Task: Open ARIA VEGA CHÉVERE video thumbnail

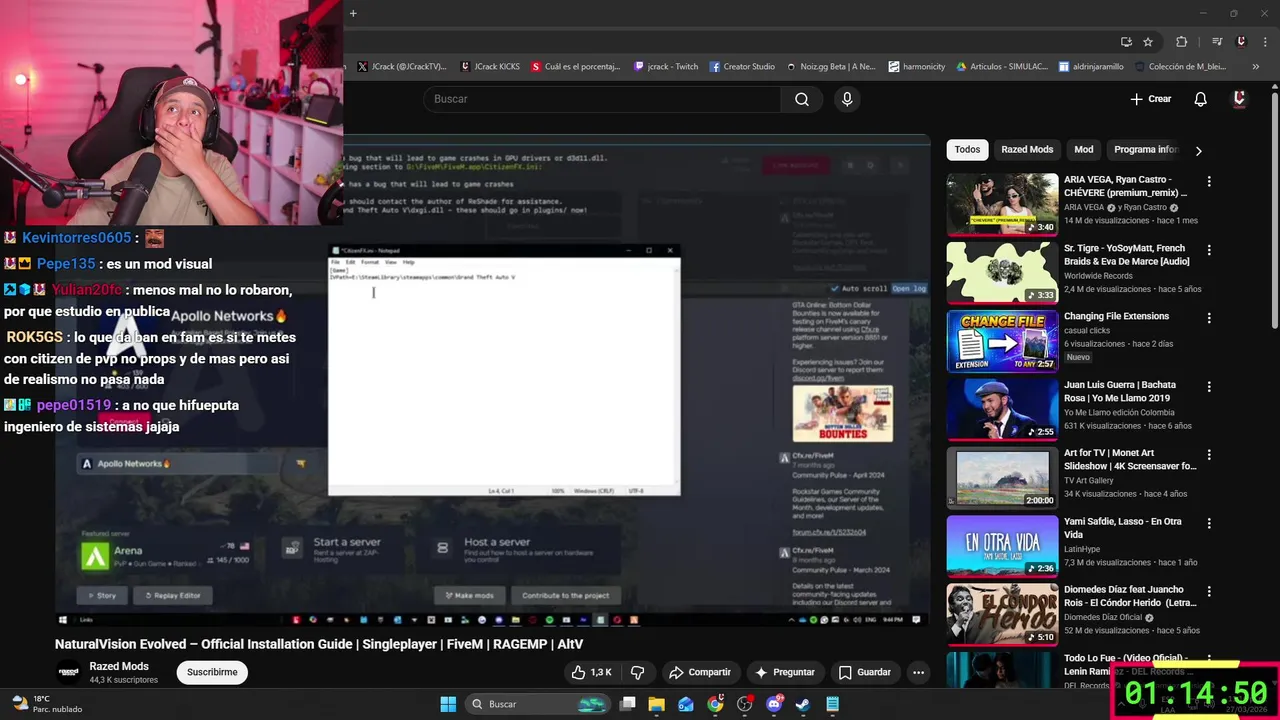Action: 1002,204
